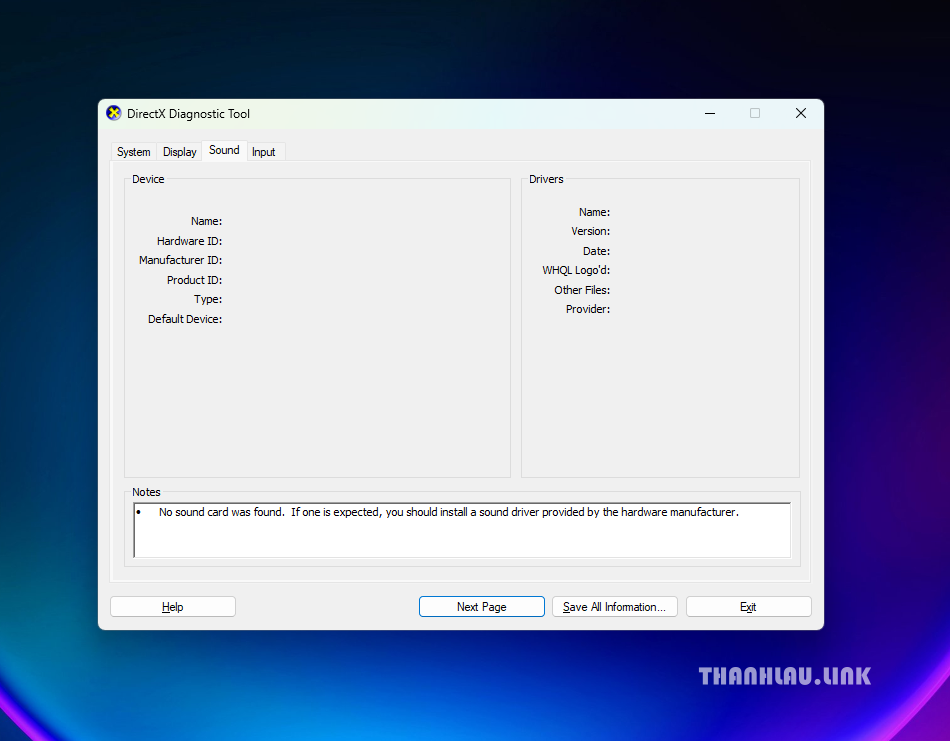
Task: Open the Display tab
Action: tap(179, 151)
